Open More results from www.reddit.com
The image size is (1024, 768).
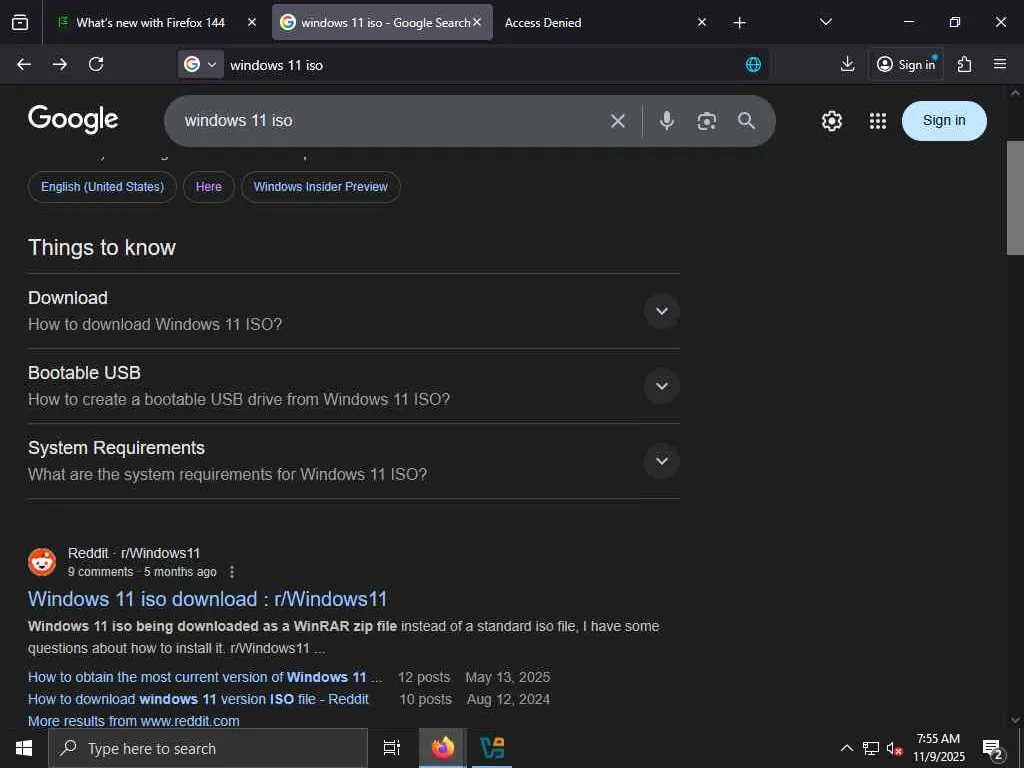(134, 721)
